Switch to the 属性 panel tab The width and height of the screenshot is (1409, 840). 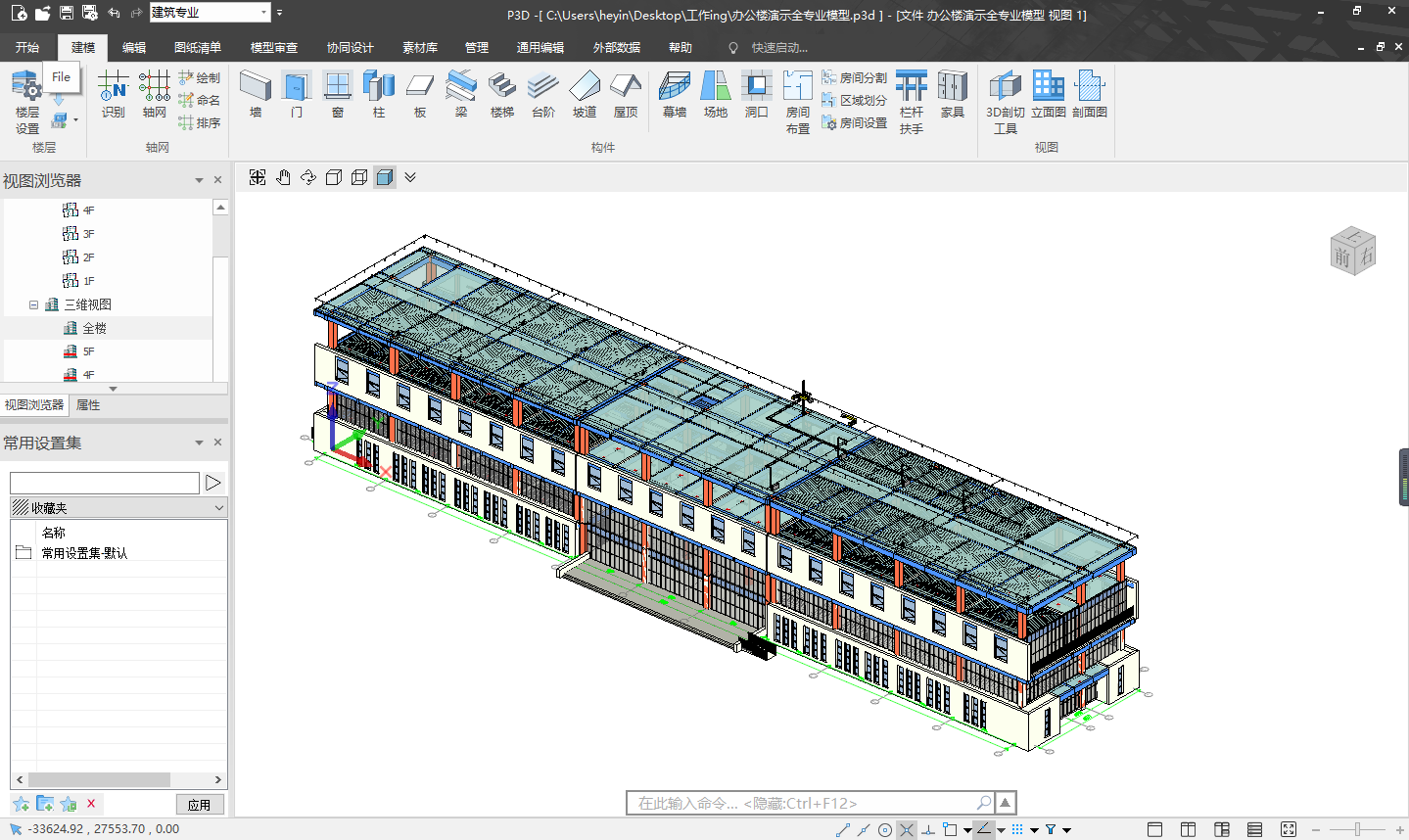[88, 404]
